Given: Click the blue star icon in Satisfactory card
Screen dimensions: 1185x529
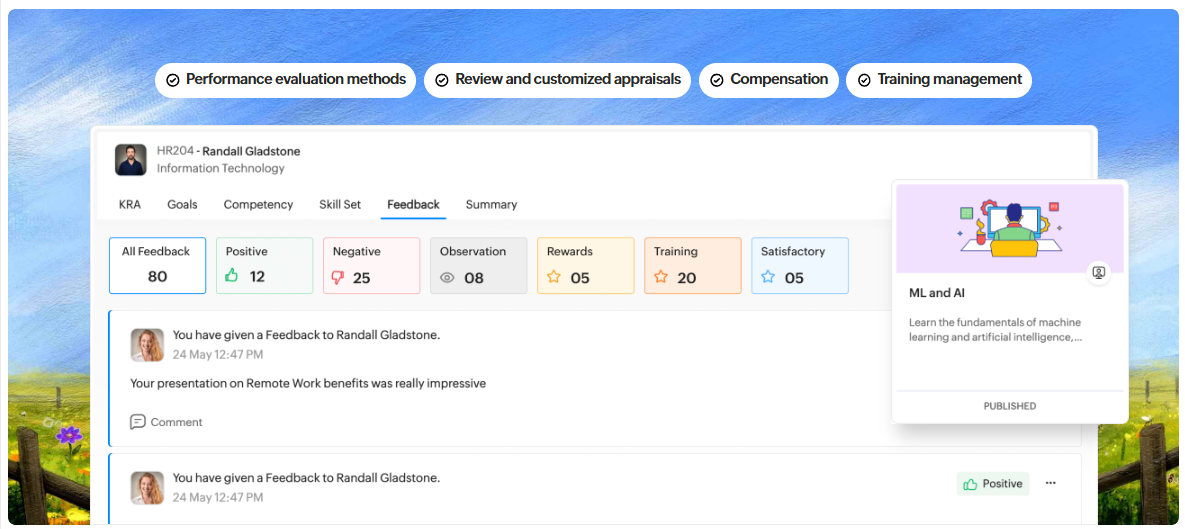Looking at the screenshot, I should 768,277.
